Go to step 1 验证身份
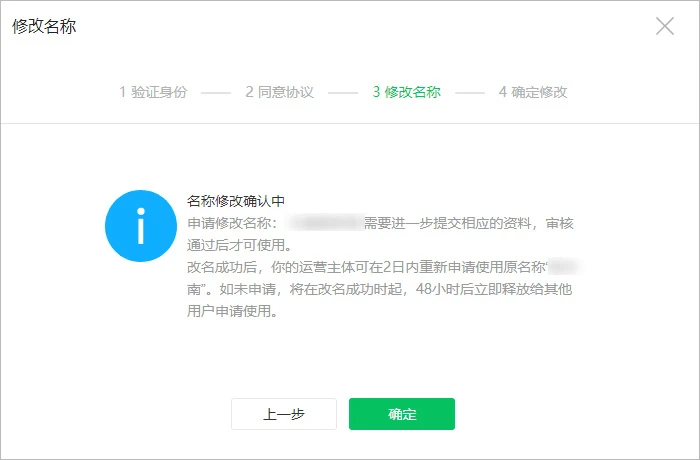 click(x=153, y=92)
